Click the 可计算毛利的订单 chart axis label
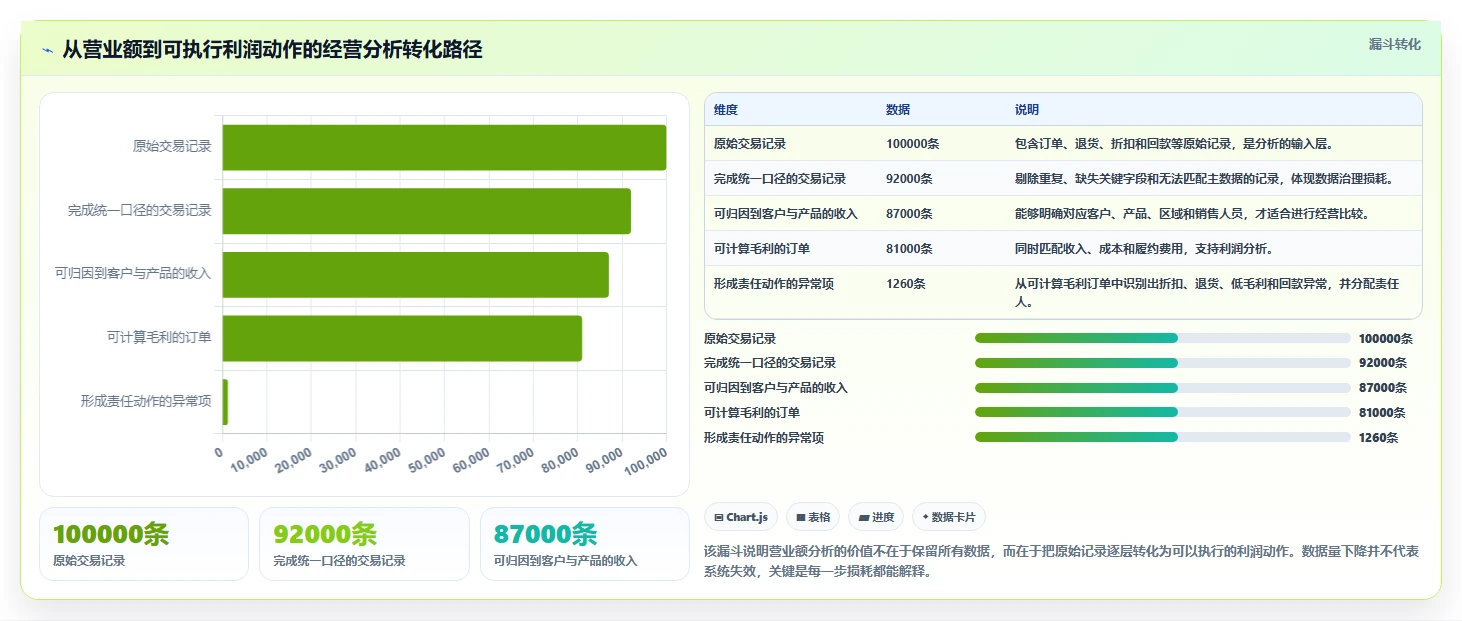1462x621 pixels. (x=159, y=338)
